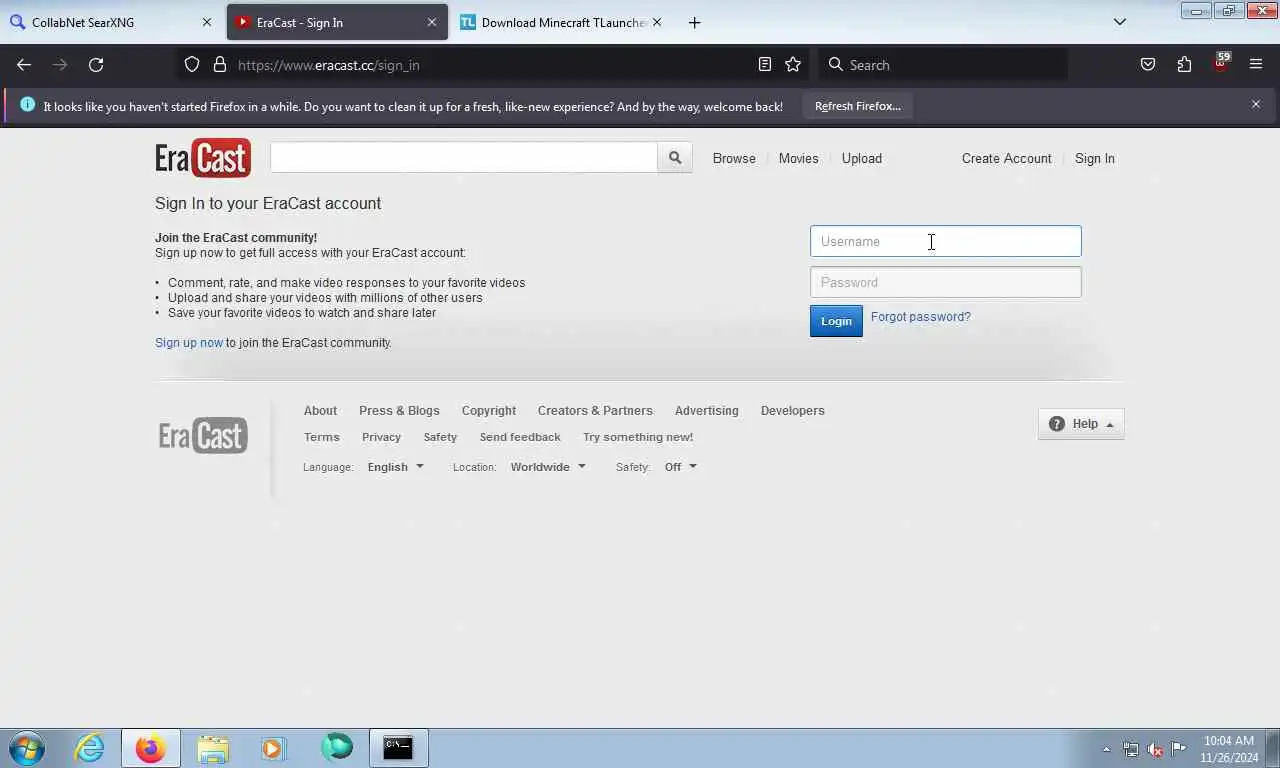The height and width of the screenshot is (768, 1280).
Task: Expand the Language English dropdown
Action: (395, 467)
